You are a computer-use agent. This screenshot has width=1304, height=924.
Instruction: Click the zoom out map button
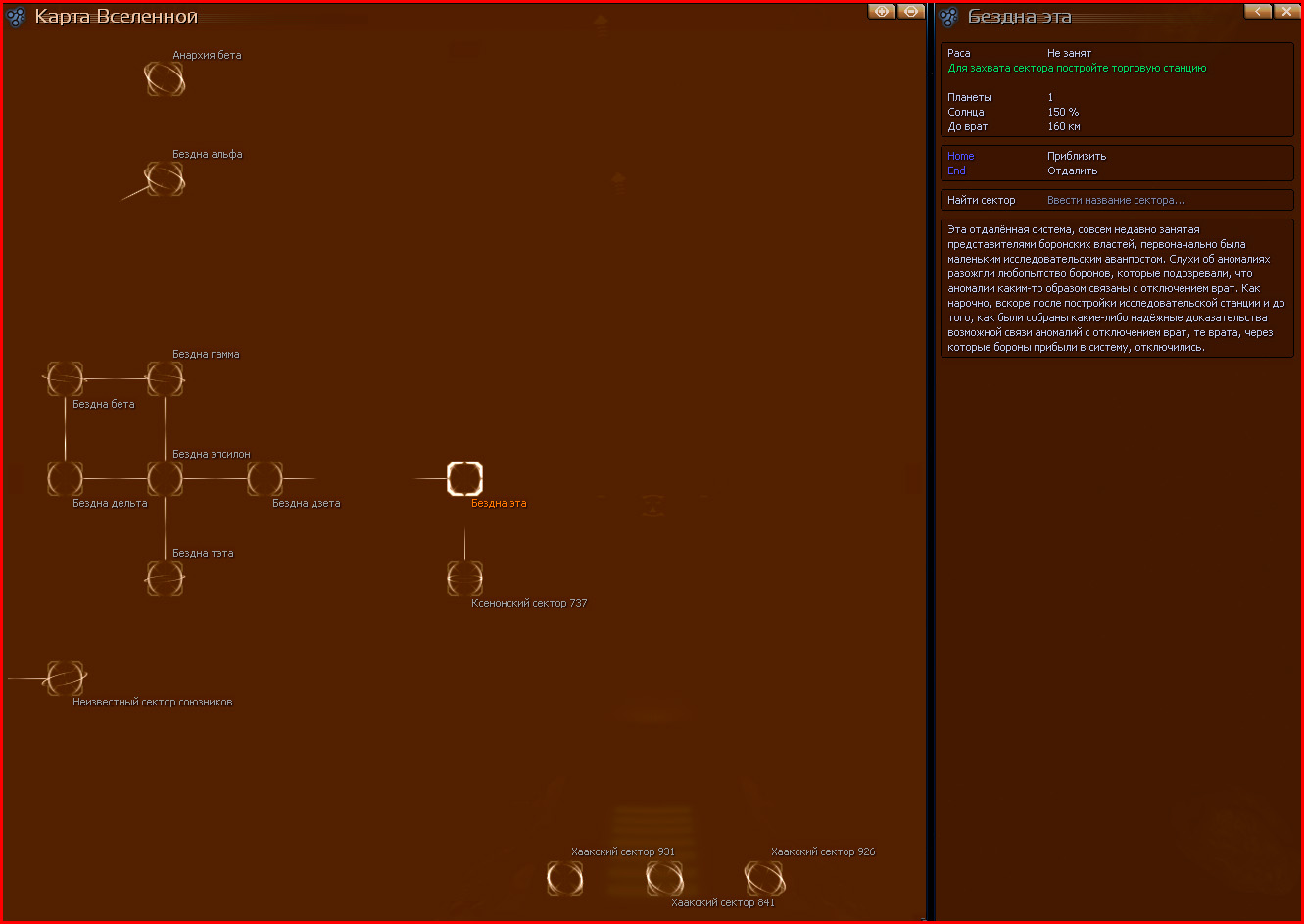pos(911,11)
